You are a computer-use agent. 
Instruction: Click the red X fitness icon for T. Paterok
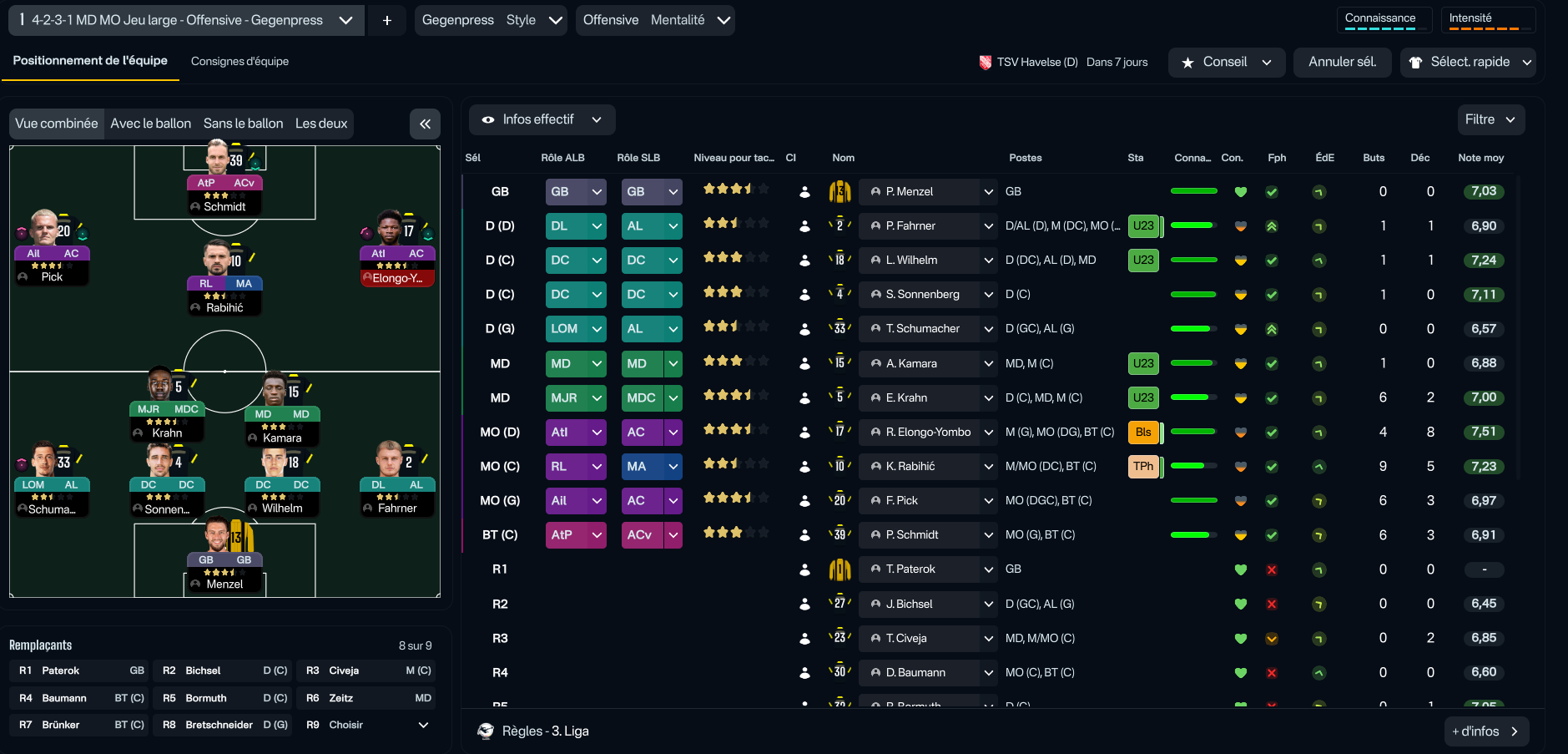(1271, 569)
